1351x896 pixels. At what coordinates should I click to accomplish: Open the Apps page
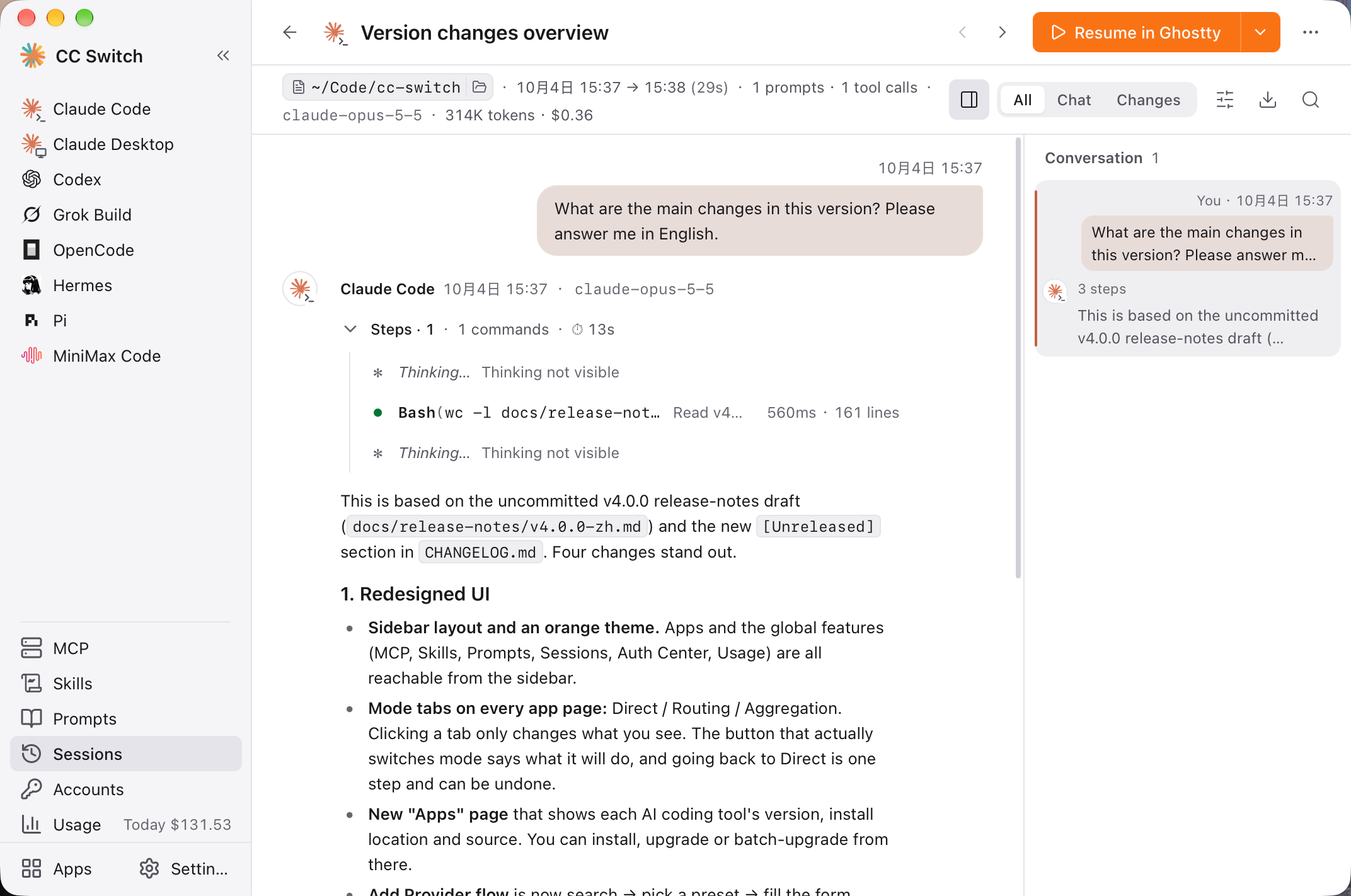(57, 869)
